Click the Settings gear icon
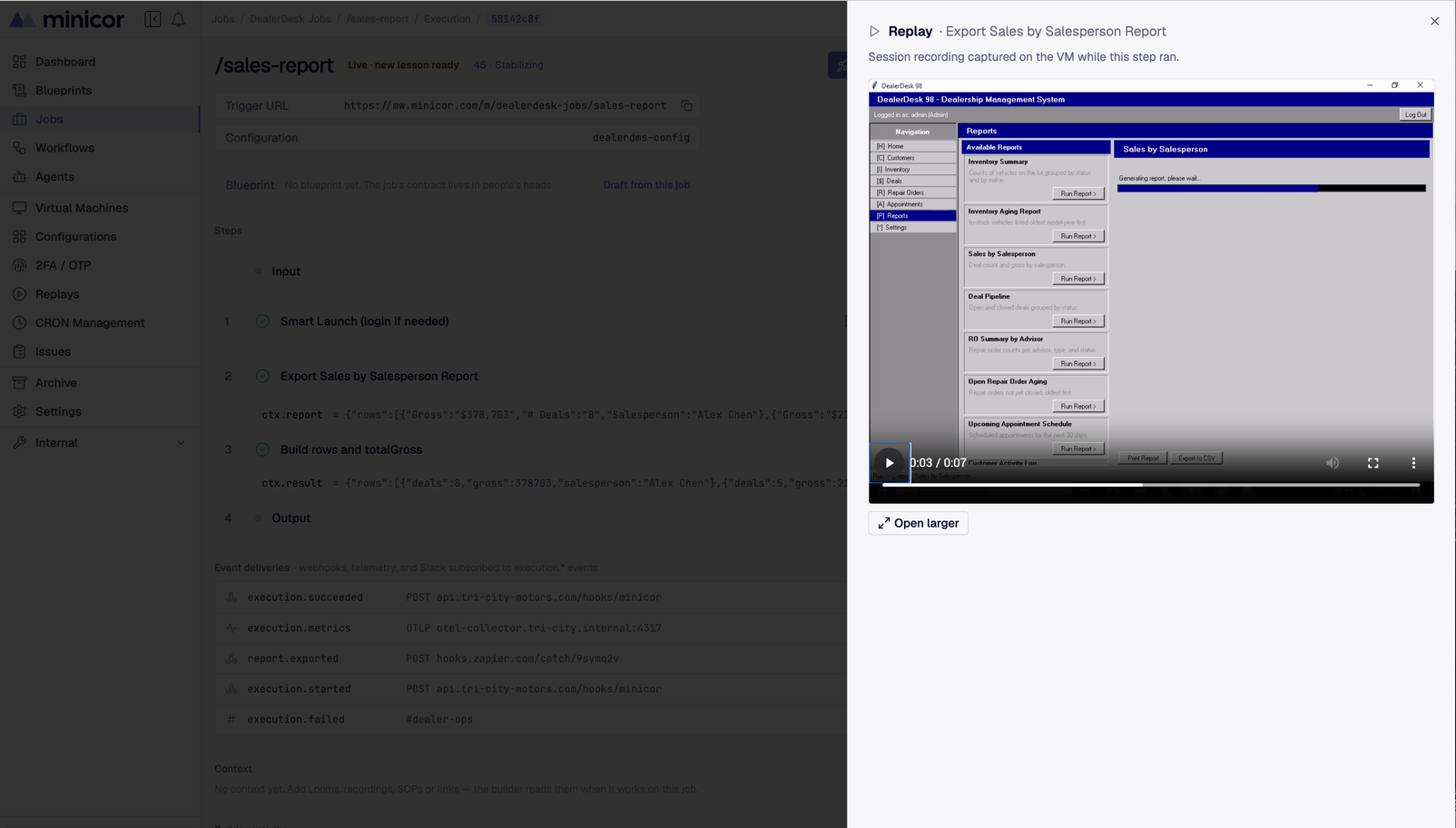 (20, 412)
